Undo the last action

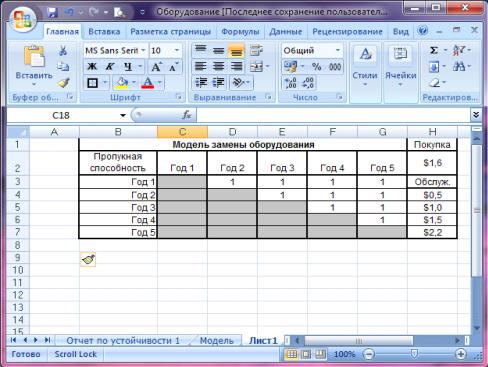point(70,13)
